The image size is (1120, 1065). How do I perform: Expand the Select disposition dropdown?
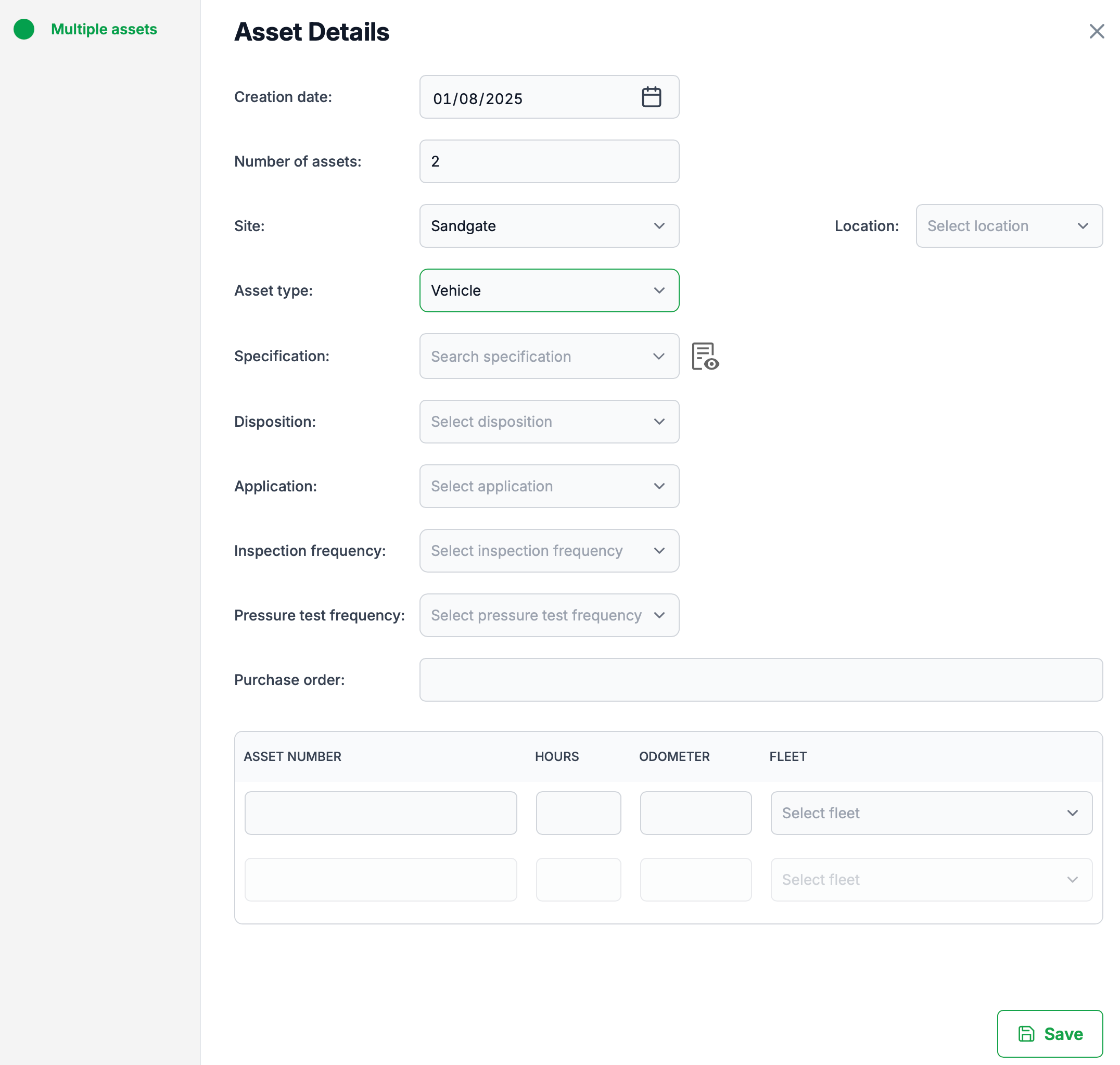click(549, 422)
